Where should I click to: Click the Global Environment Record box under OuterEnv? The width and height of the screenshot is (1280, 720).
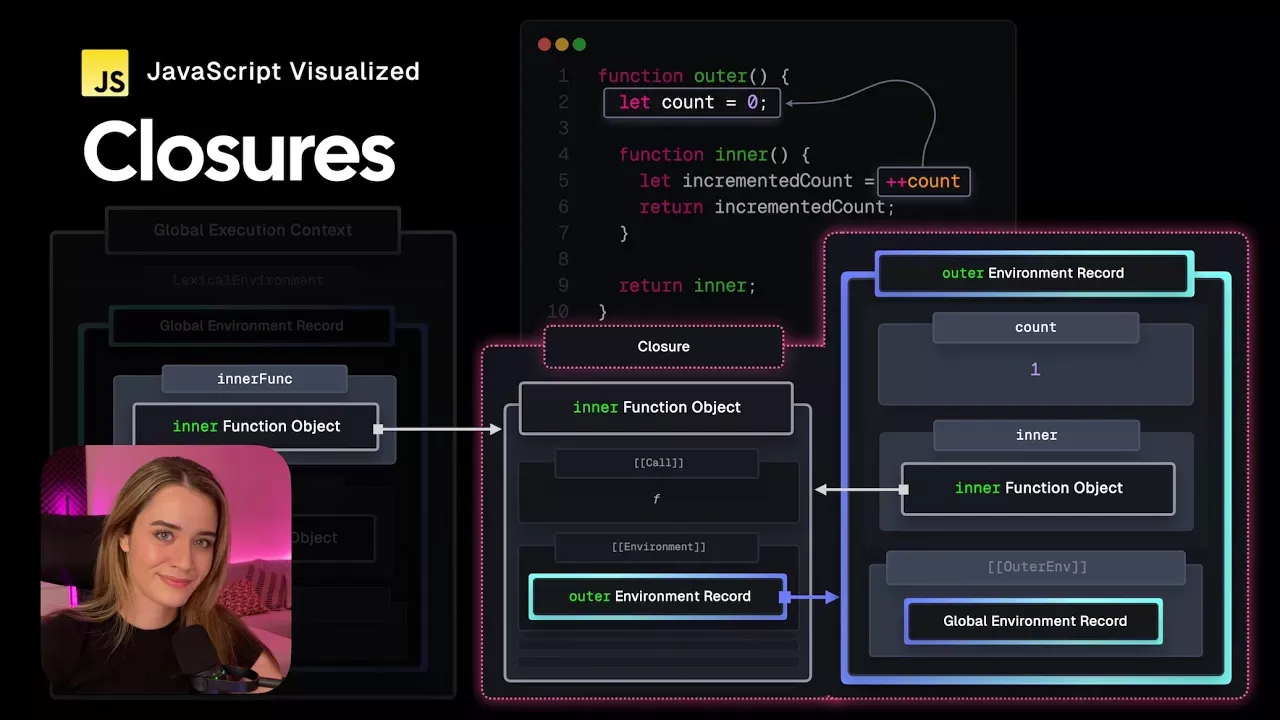(x=1034, y=621)
